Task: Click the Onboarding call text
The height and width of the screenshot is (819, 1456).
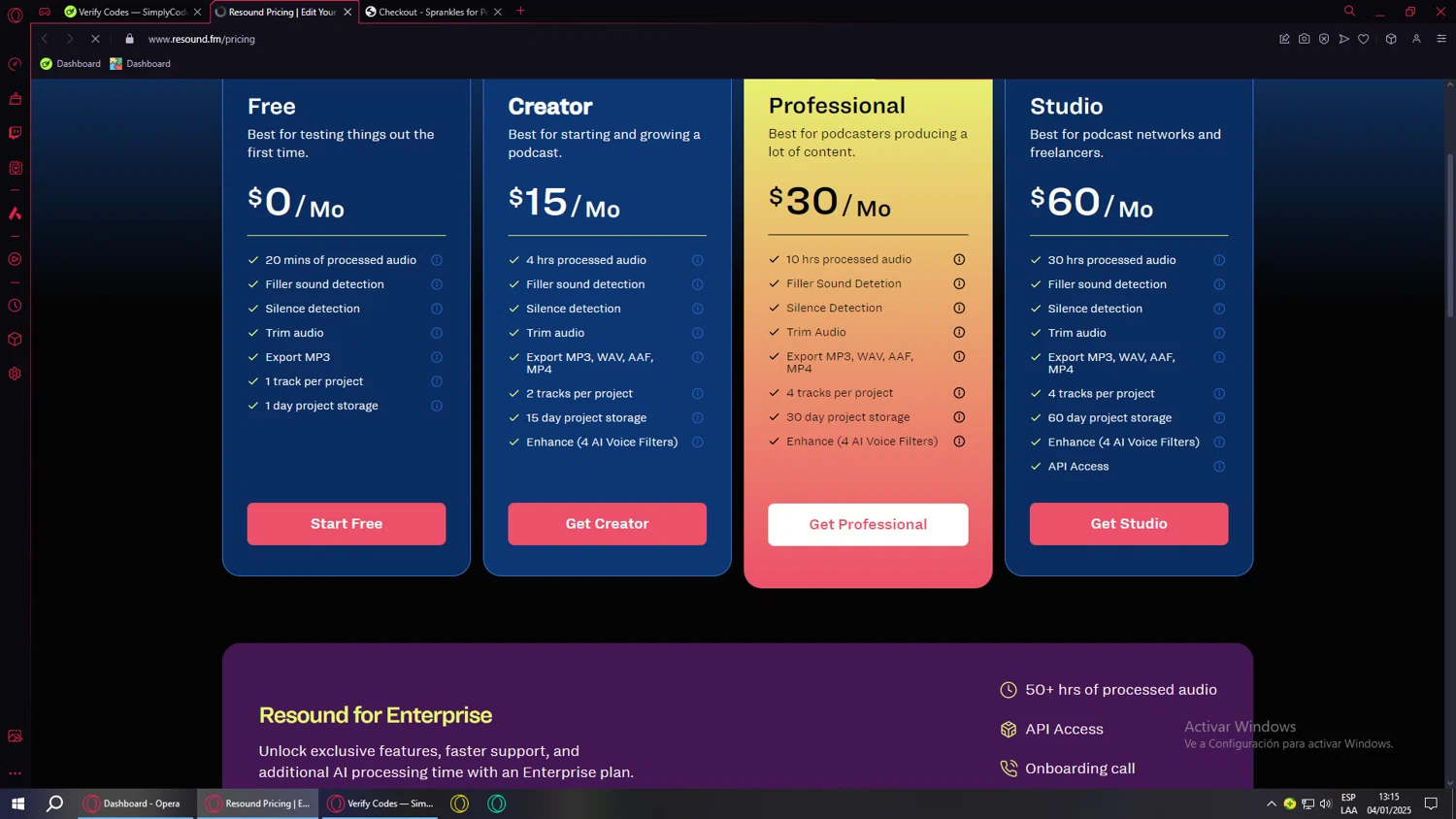Action: pyautogui.click(x=1080, y=769)
